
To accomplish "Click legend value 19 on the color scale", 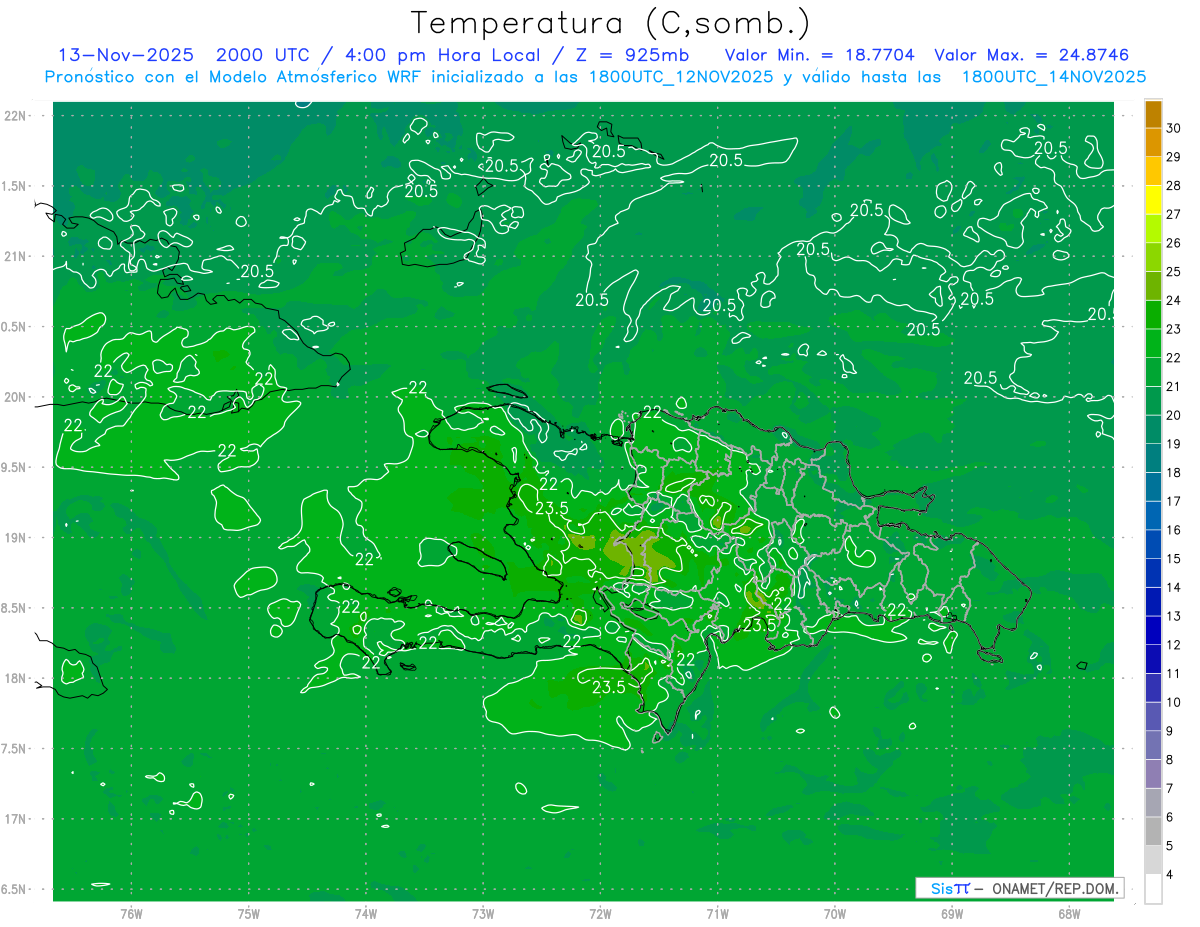I will (1174, 443).
